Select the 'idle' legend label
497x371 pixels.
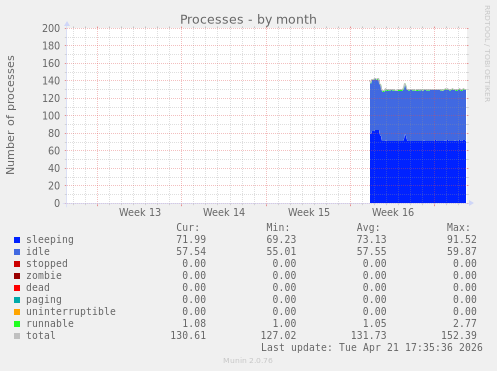(38, 251)
